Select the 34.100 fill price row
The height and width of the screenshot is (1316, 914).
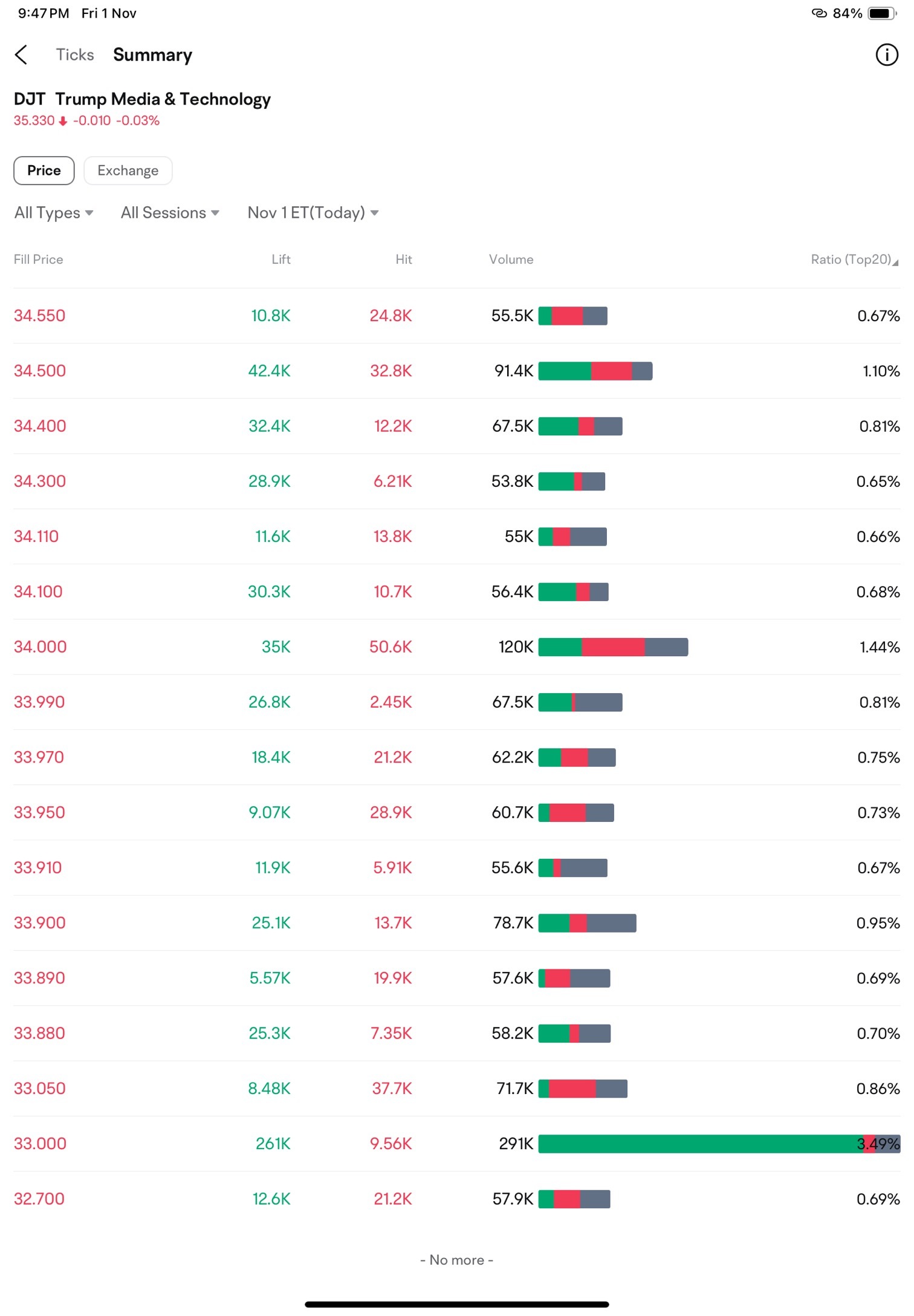(457, 591)
